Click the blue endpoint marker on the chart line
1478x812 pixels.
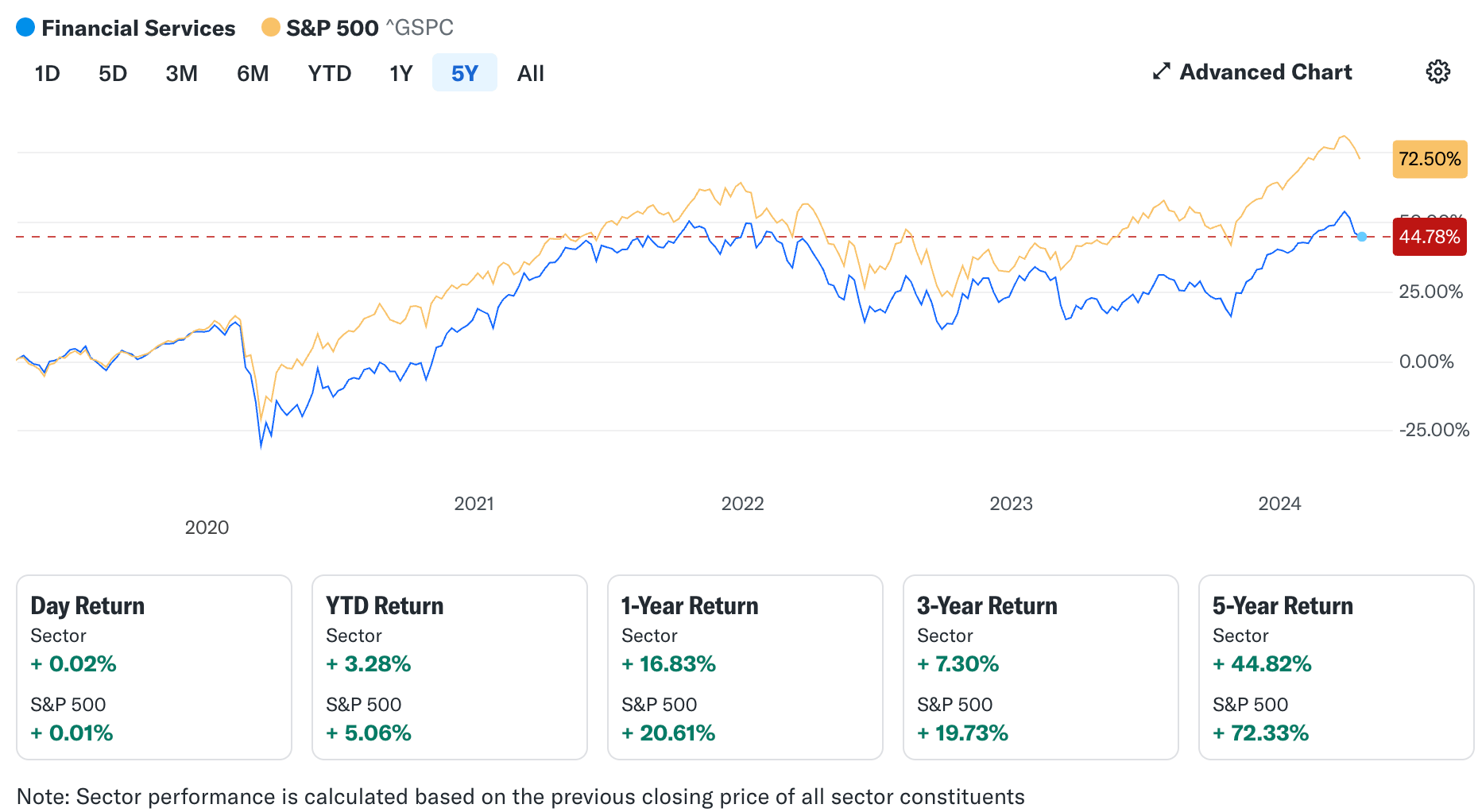[1362, 237]
